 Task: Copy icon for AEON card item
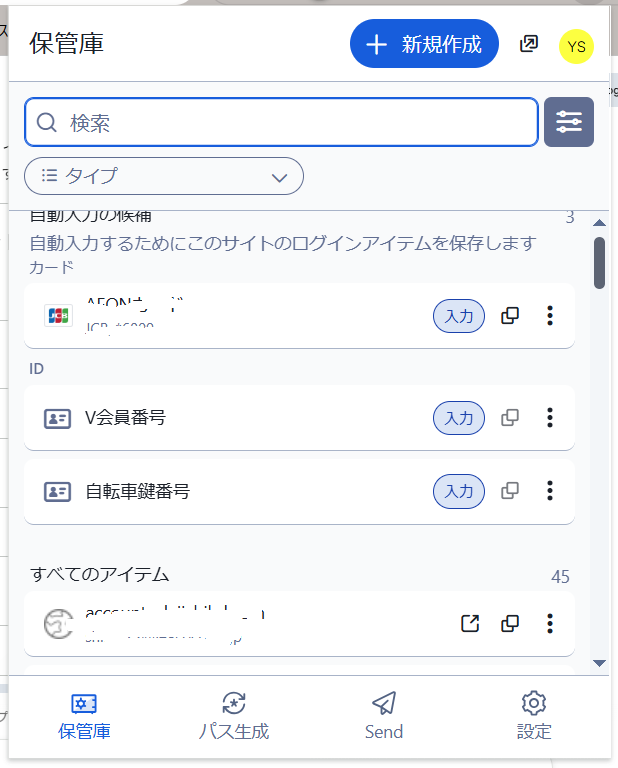pyautogui.click(x=510, y=316)
